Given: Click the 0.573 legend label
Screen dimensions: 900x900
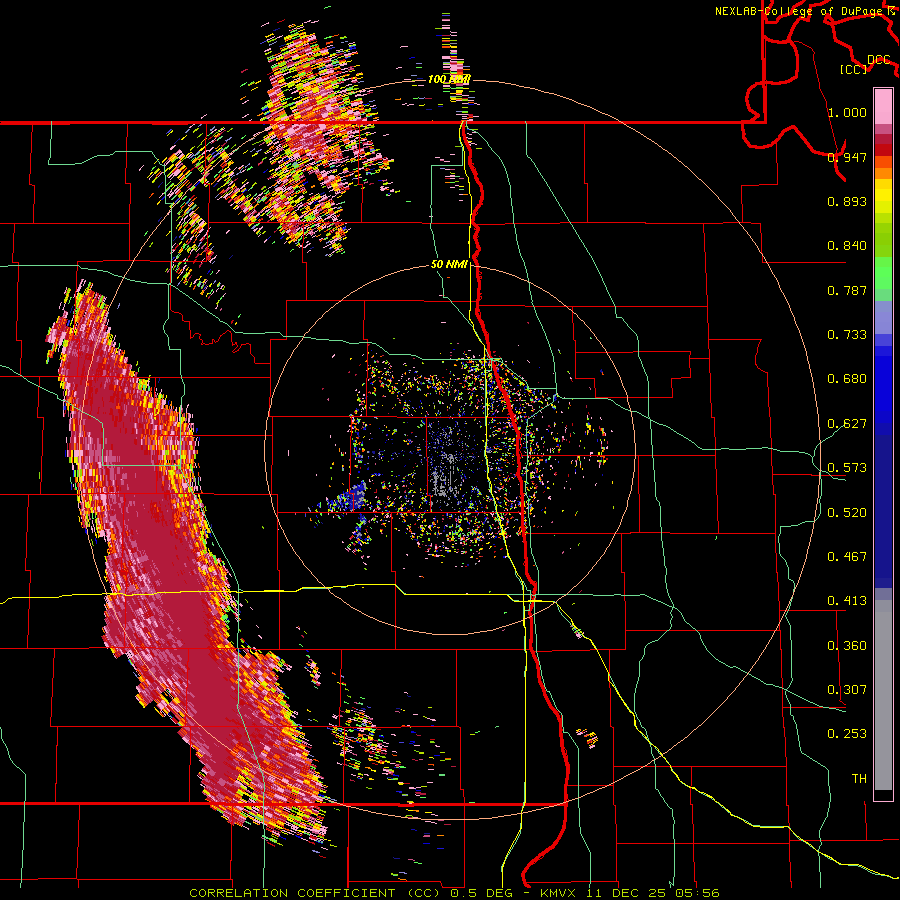Looking at the screenshot, I should tap(847, 468).
